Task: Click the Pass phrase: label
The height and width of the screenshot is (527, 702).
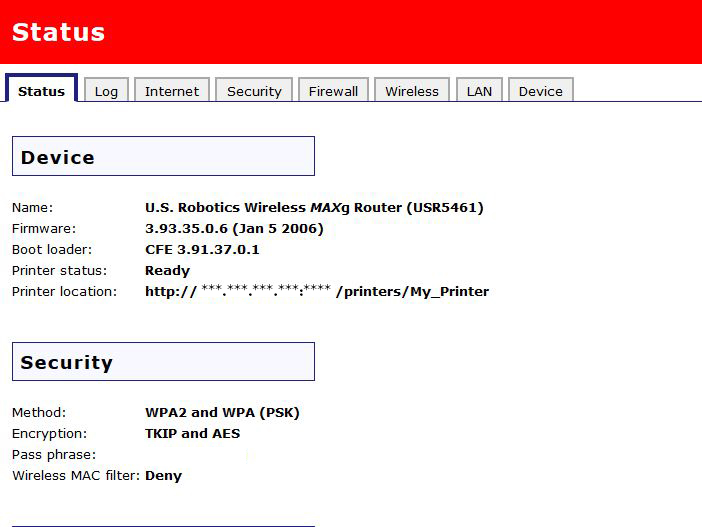Action: pos(54,454)
